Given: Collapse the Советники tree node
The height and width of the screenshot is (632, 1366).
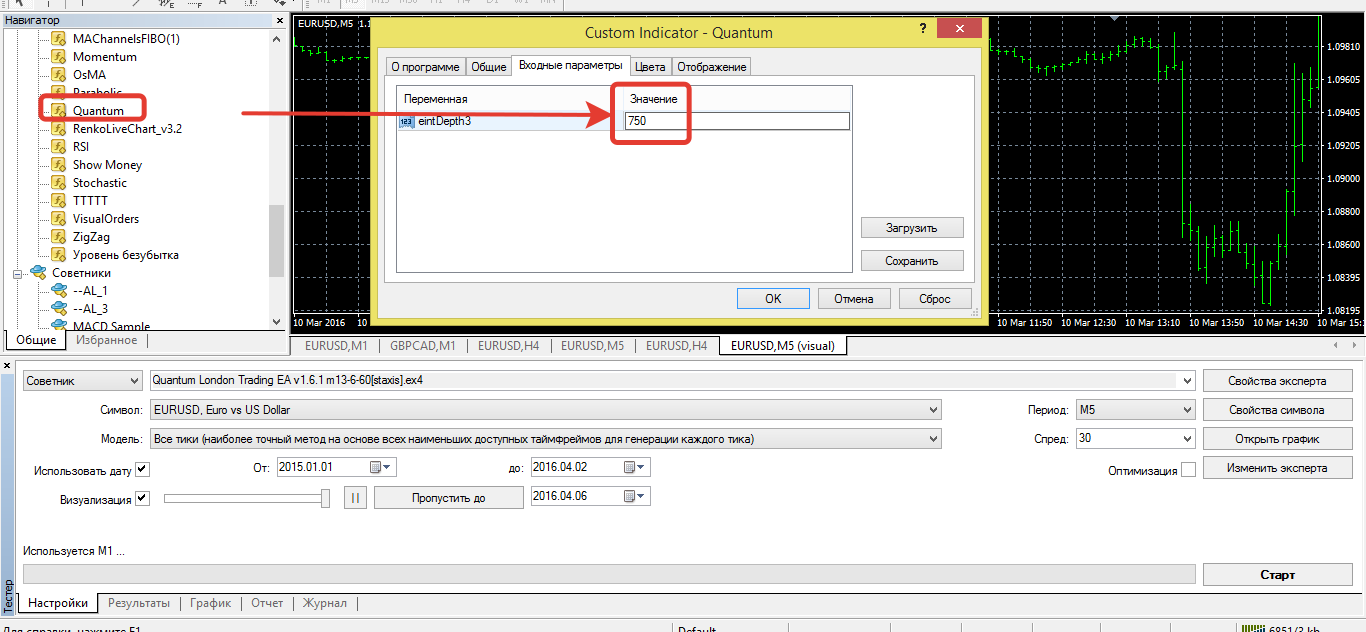Looking at the screenshot, I should point(17,273).
